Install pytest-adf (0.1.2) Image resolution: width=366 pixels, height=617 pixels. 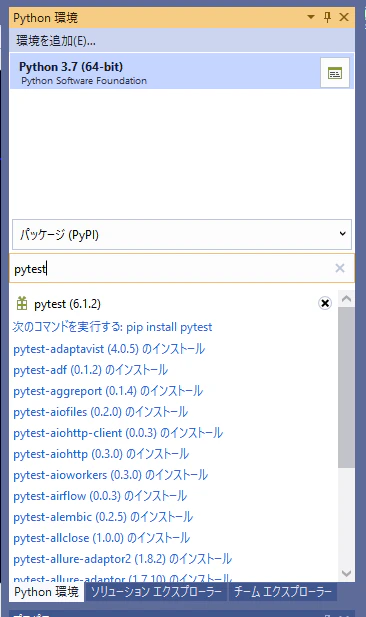click(91, 370)
